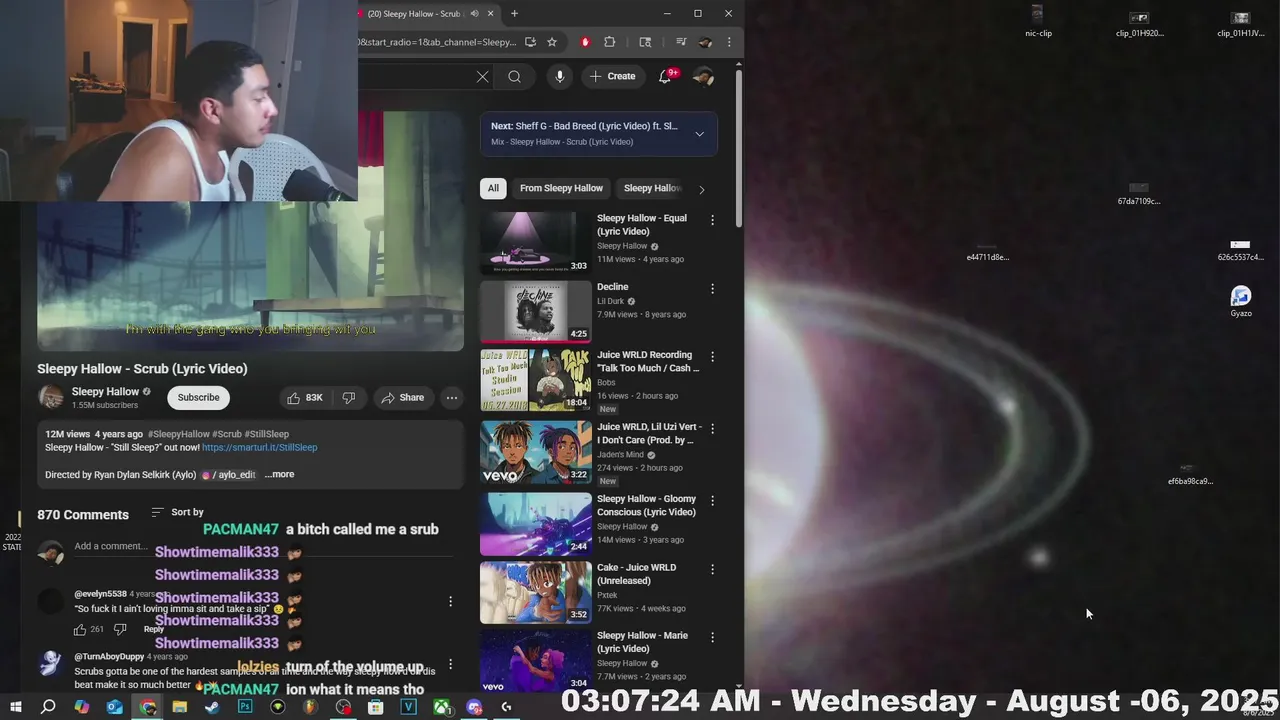Viewport: 1280px width, 720px height.
Task: Select the From Sleepy Hallow filter chip
Action: pyautogui.click(x=561, y=188)
